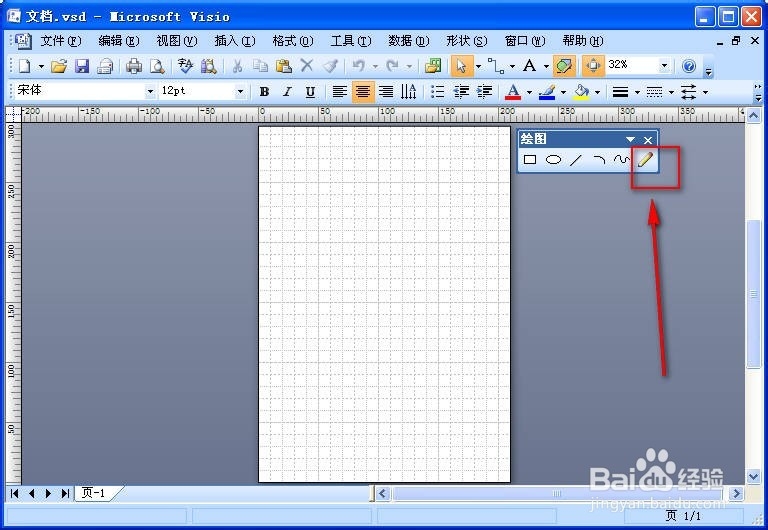Click the Print icon
Screen dimensions: 768x530
tap(134, 66)
